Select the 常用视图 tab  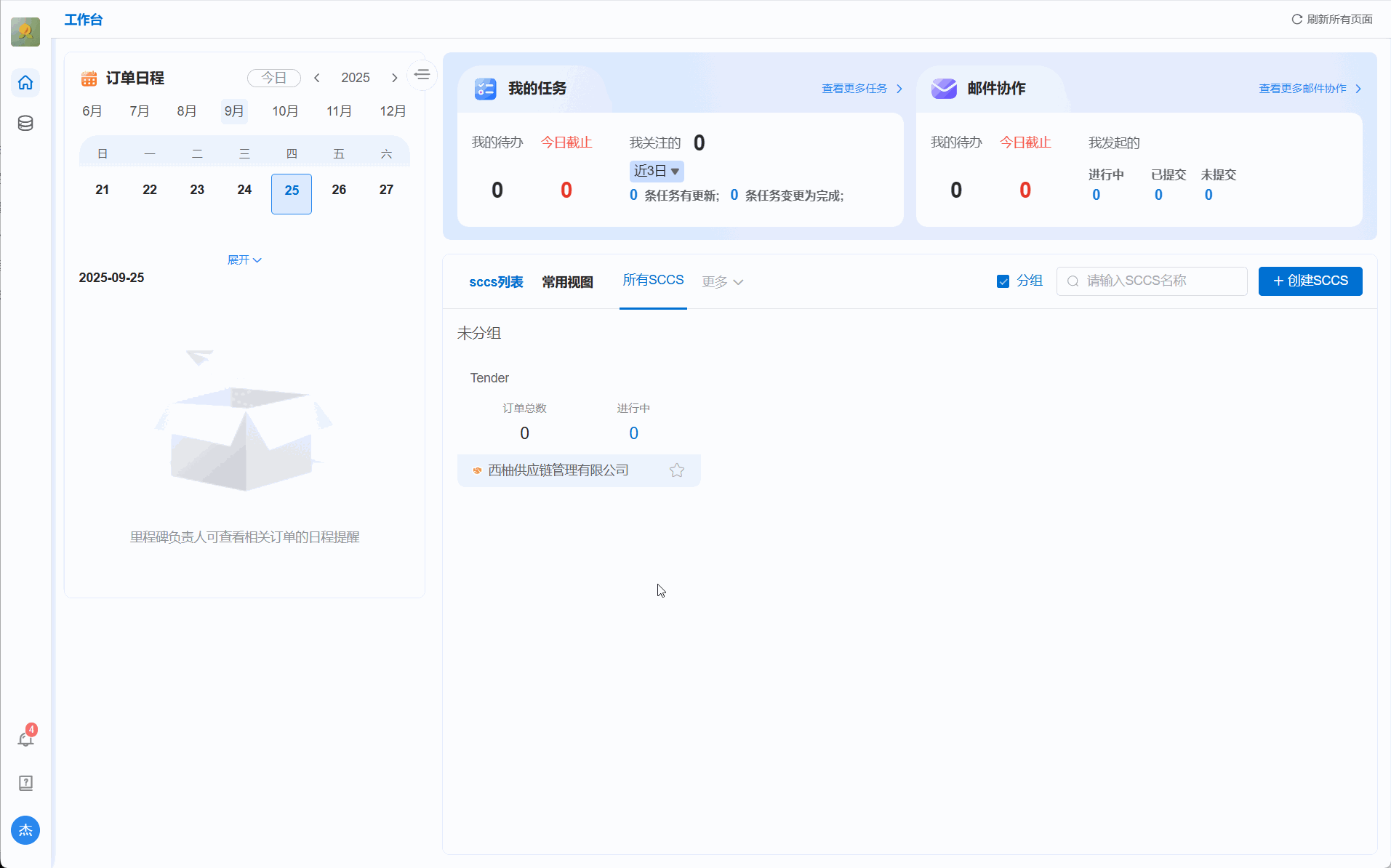pos(567,282)
